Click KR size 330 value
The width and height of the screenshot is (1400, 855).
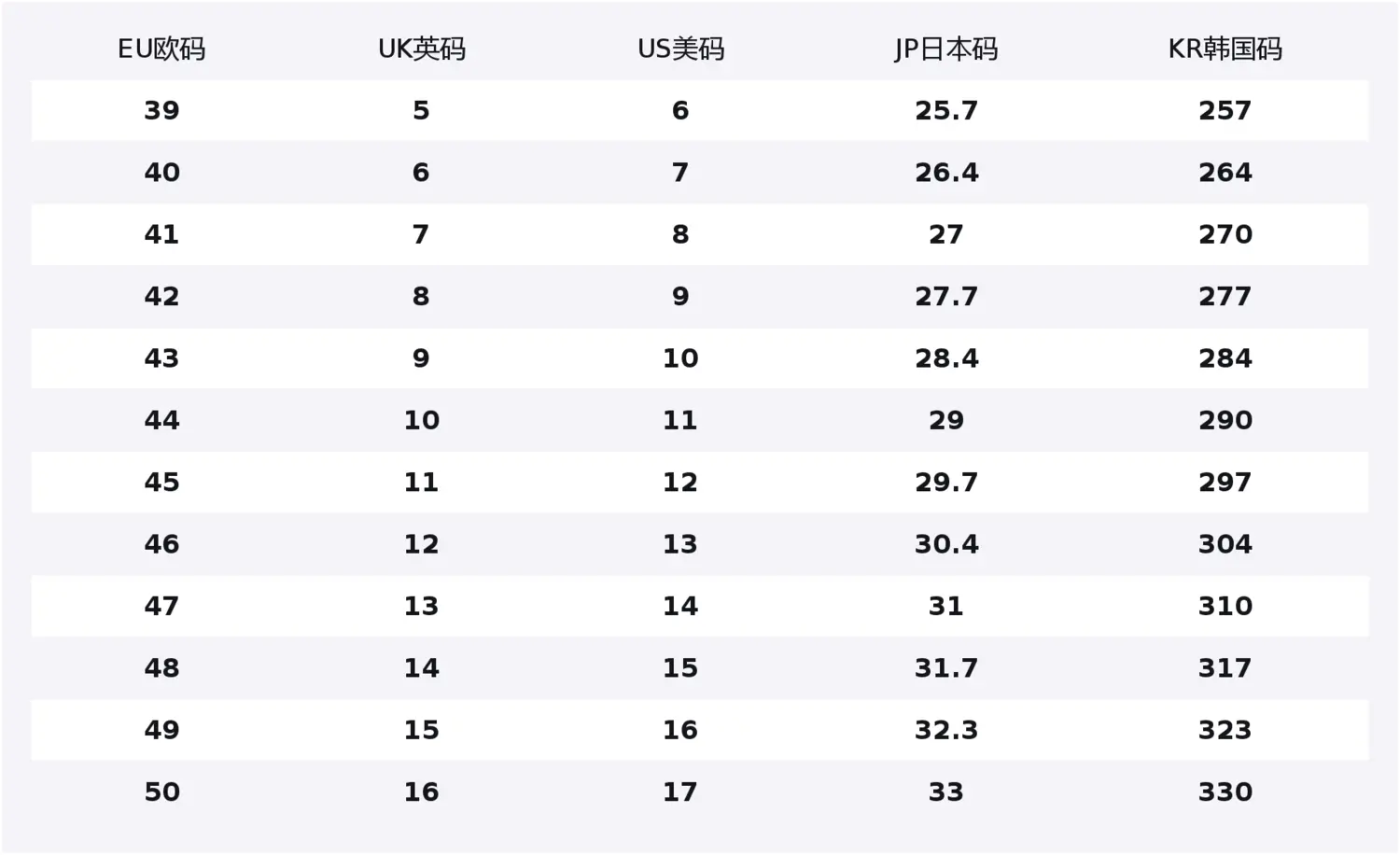coord(1225,792)
